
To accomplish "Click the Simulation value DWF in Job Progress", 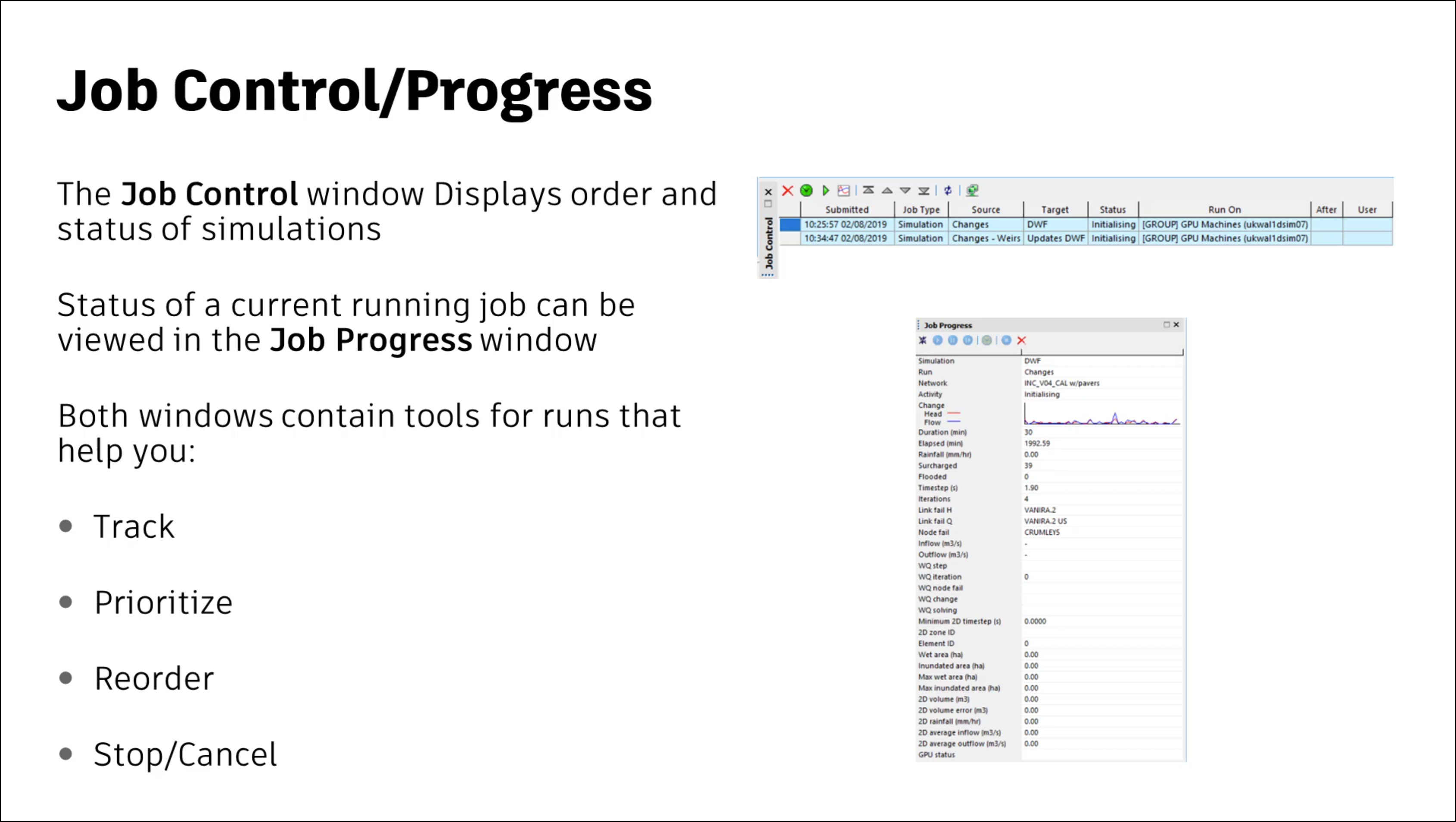I will pyautogui.click(x=1032, y=361).
